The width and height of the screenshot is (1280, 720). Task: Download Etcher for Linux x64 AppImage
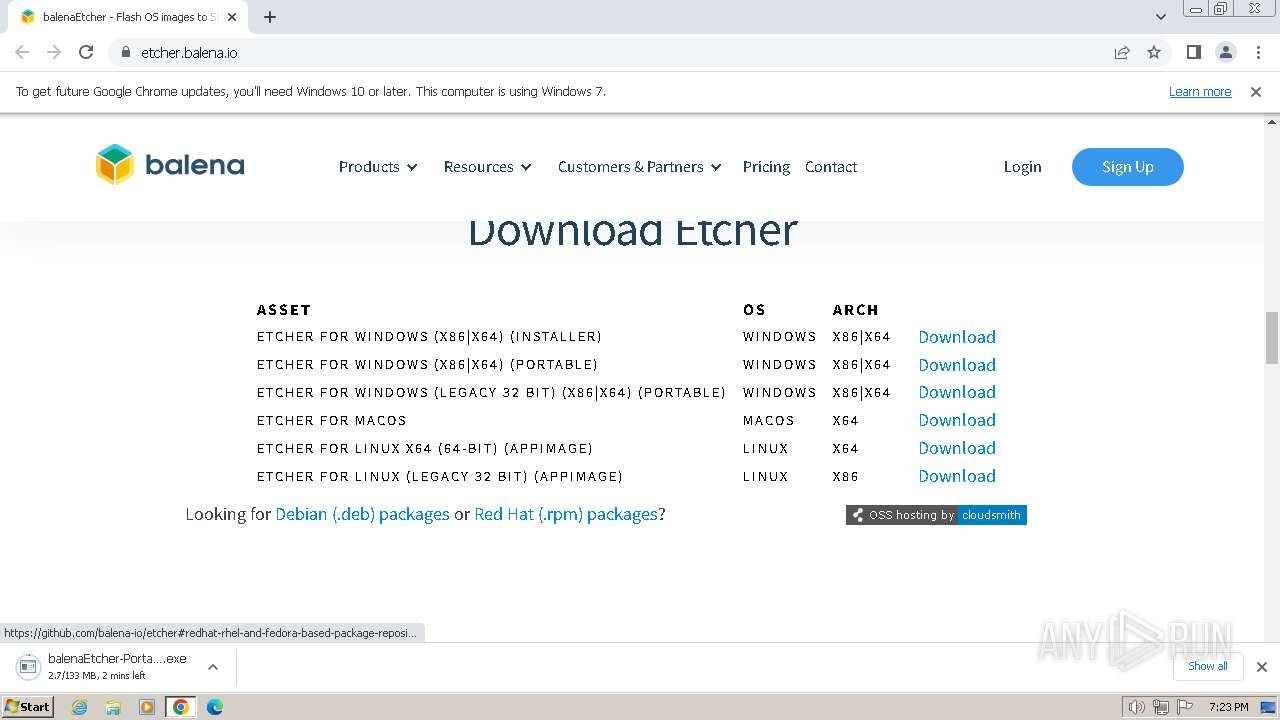click(x=957, y=448)
